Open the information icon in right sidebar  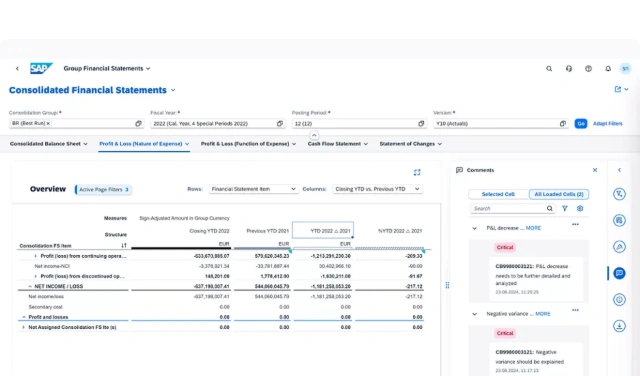(619, 300)
